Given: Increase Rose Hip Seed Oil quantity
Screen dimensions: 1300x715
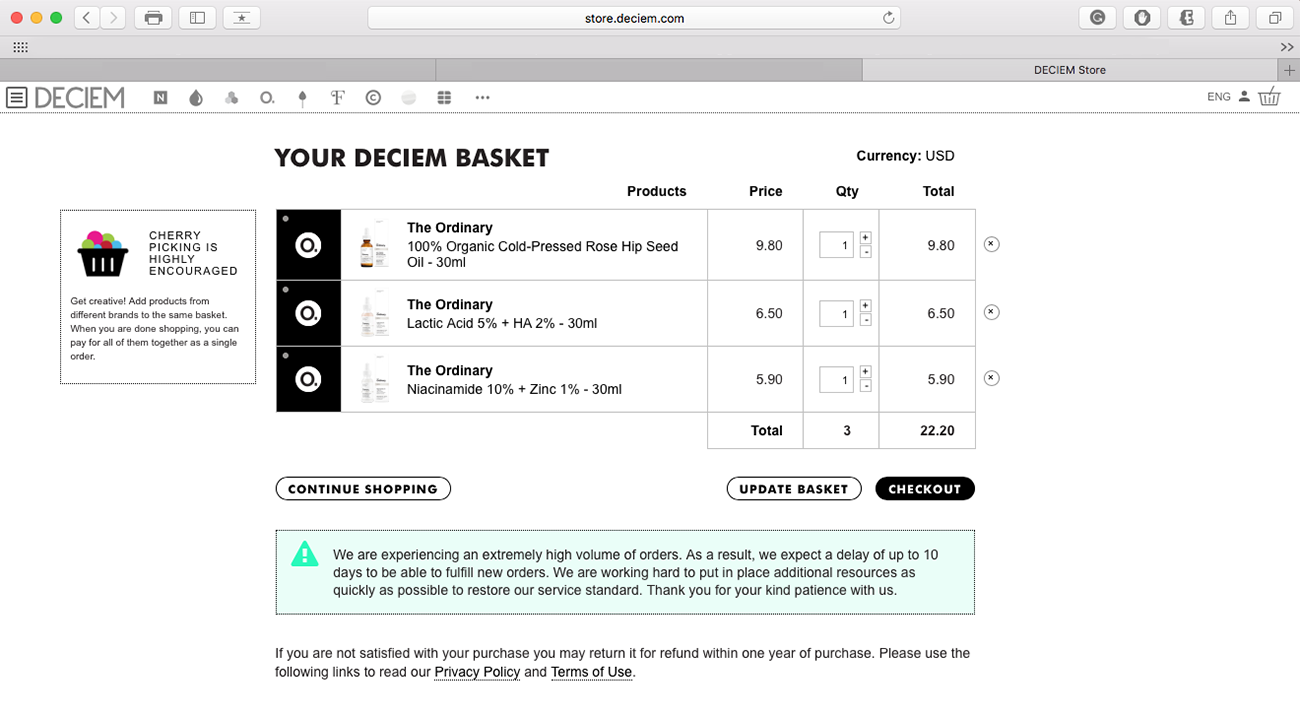Looking at the screenshot, I should [865, 238].
